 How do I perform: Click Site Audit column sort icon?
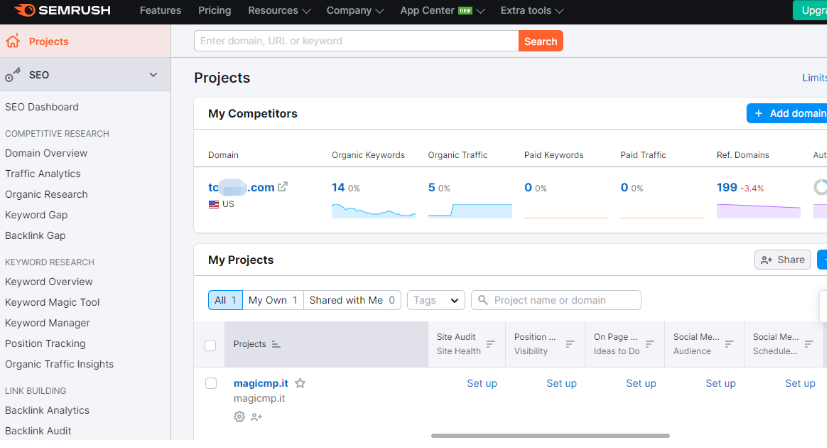[x=491, y=344]
